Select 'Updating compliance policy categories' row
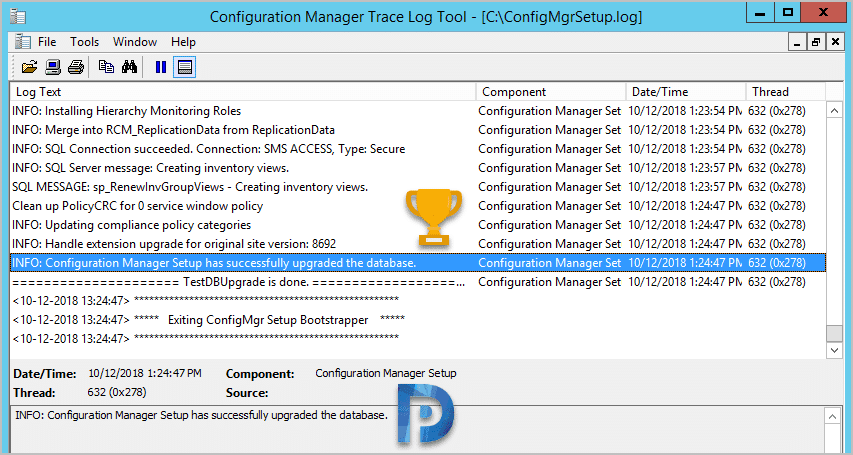This screenshot has width=853, height=455. point(418,225)
